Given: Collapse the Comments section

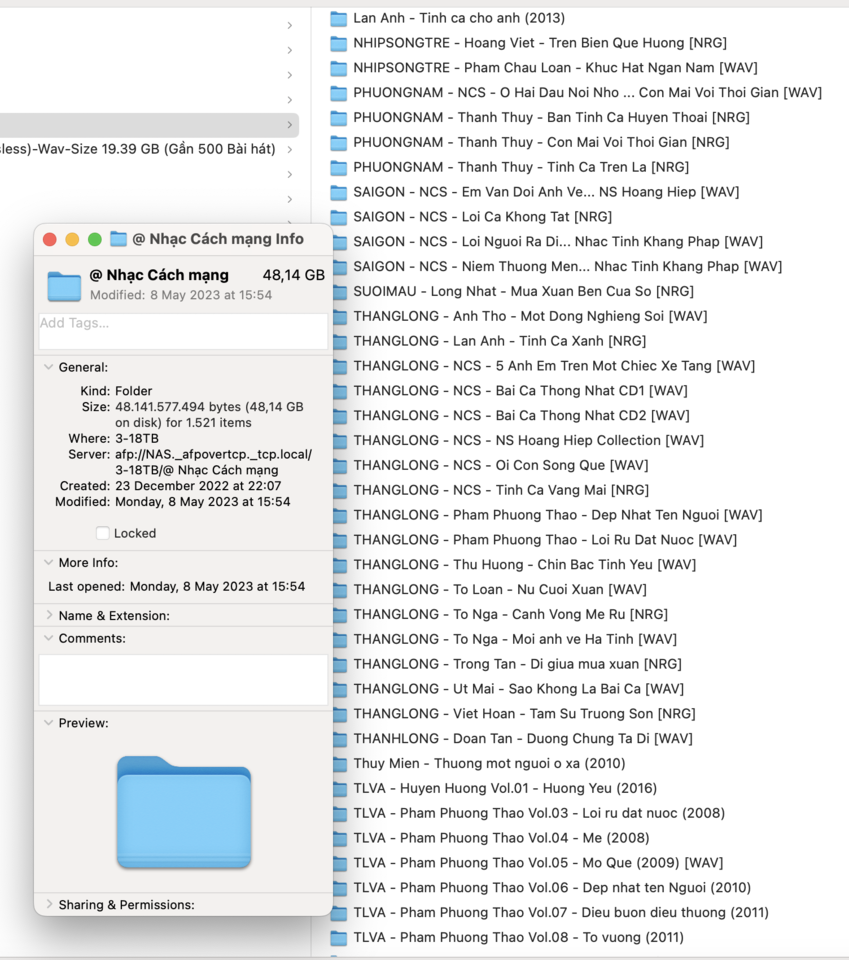Looking at the screenshot, I should point(48,638).
